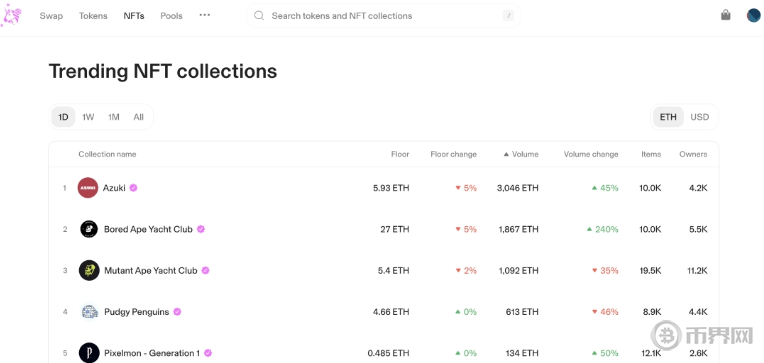The width and height of the screenshot is (764, 363).
Task: Click the 5.93 ETH floor value
Action: [x=391, y=188]
